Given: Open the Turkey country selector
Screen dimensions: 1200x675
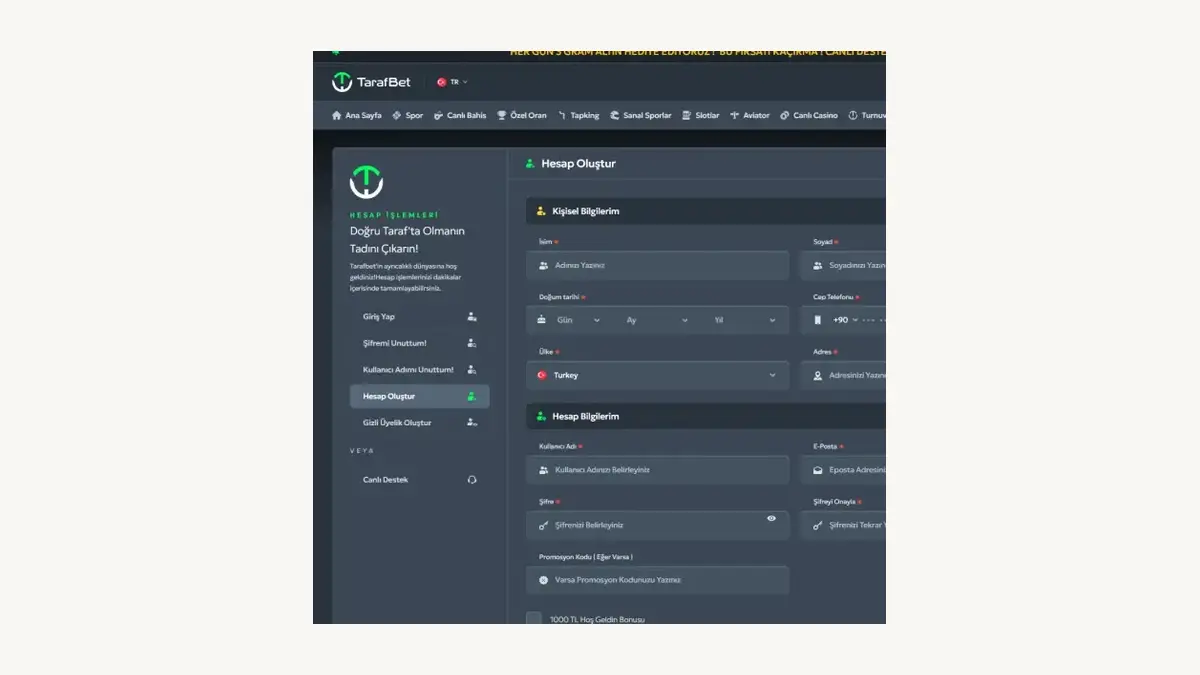Looking at the screenshot, I should (657, 375).
